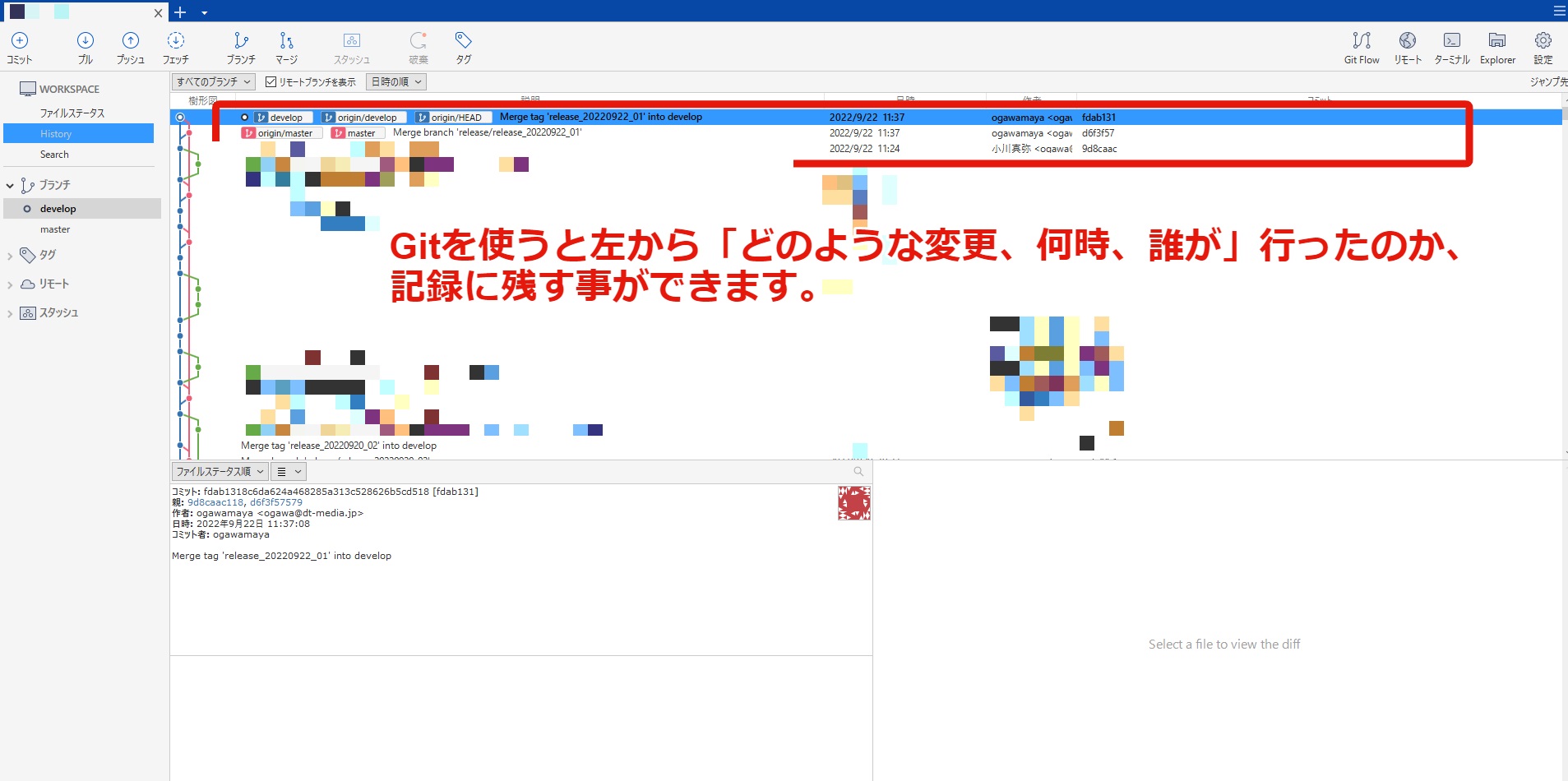Expand the Tags (タグ) tree section
Image resolution: width=1568 pixels, height=781 pixels.
pos(10,256)
